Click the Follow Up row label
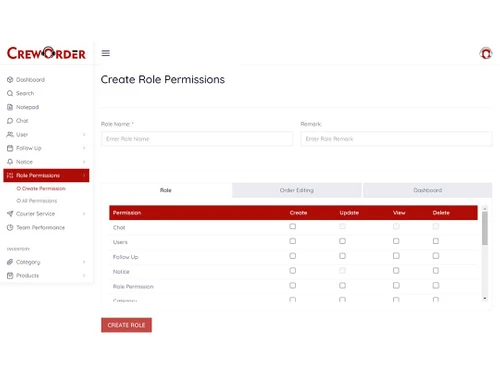Screen dimensions: 500x375 coord(125,257)
